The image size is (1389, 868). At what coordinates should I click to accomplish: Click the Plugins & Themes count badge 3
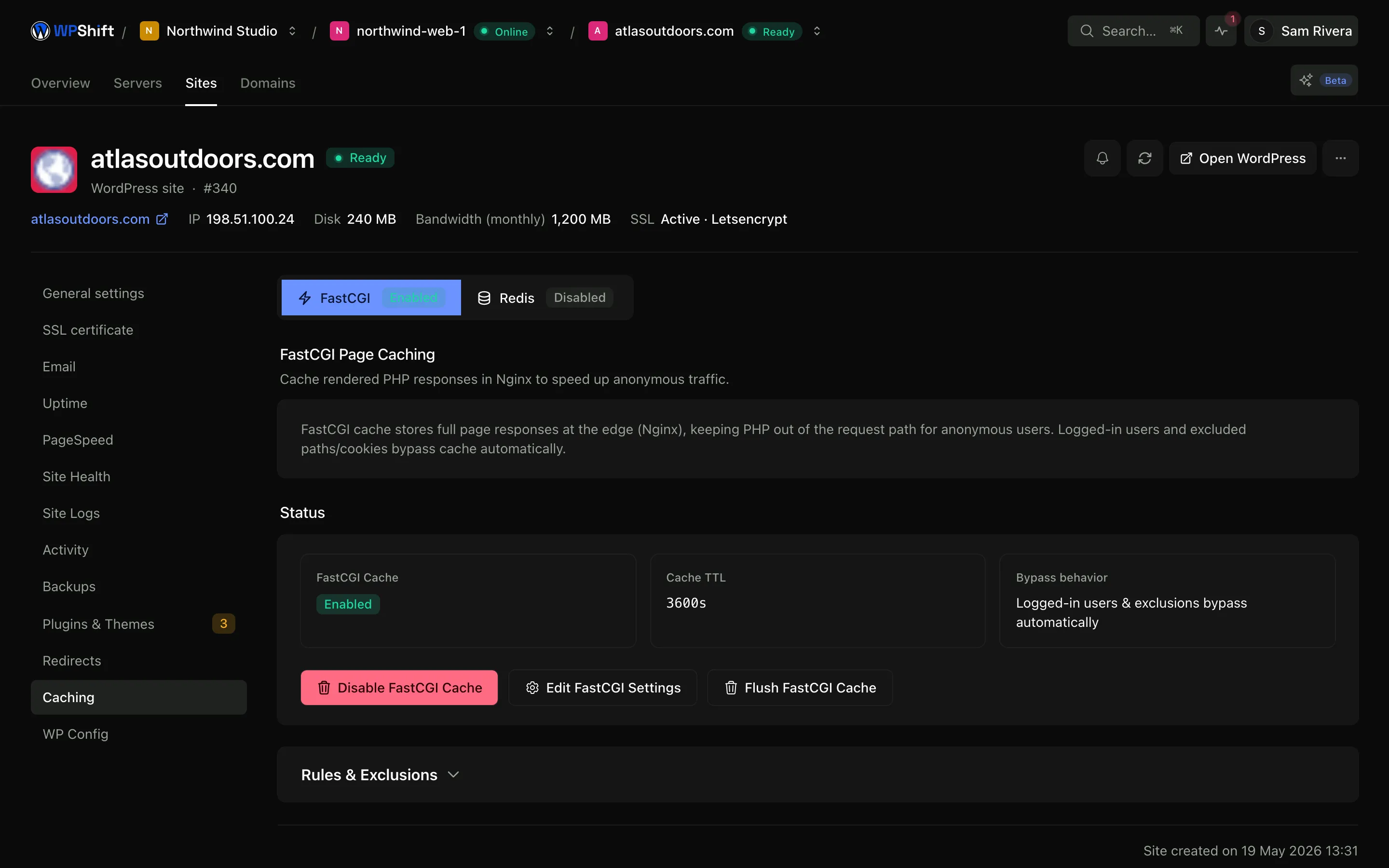[224, 624]
